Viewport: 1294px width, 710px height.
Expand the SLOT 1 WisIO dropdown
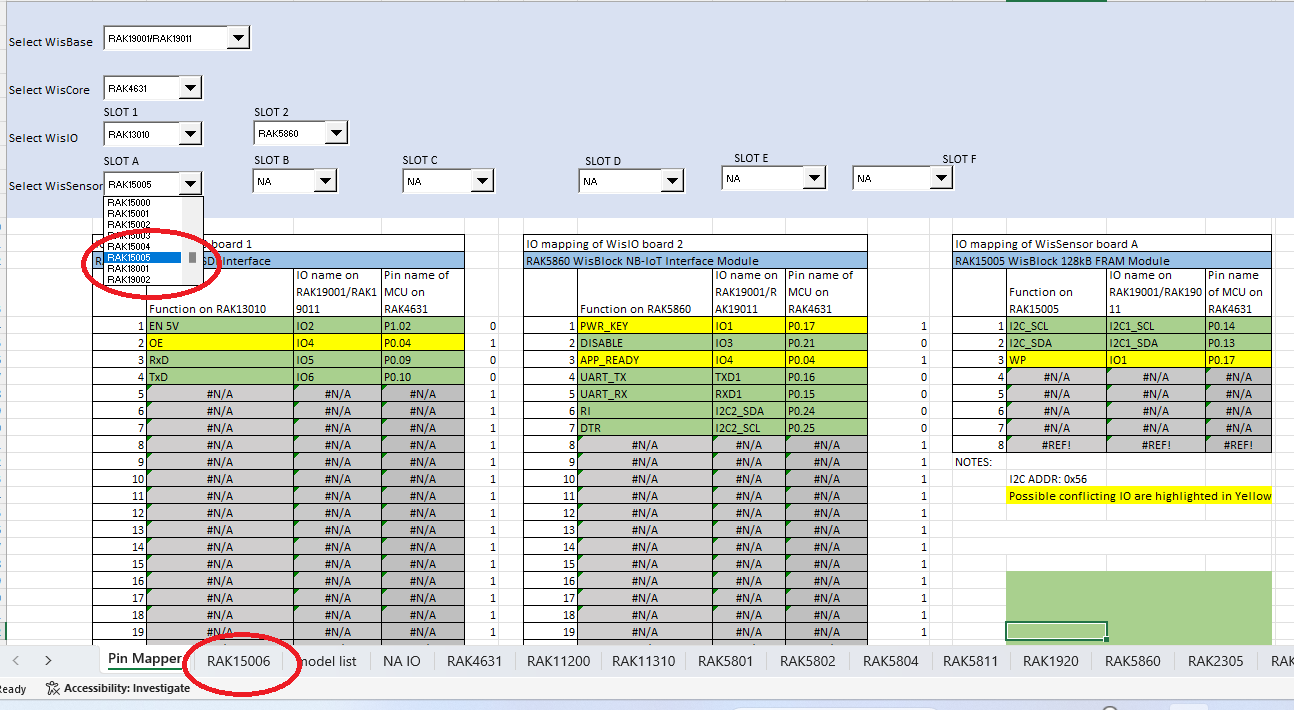190,134
